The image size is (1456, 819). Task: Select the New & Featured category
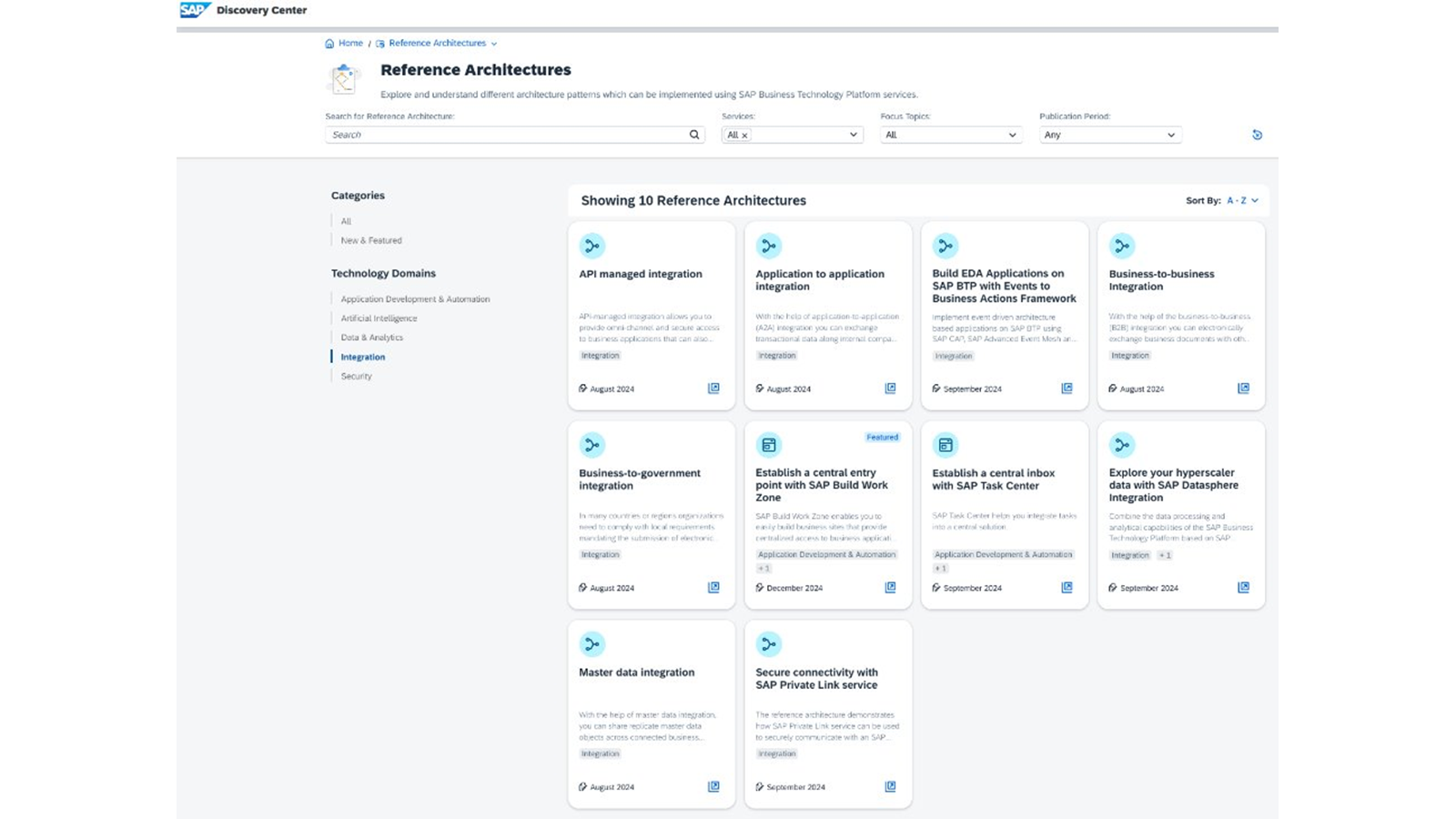tap(371, 240)
